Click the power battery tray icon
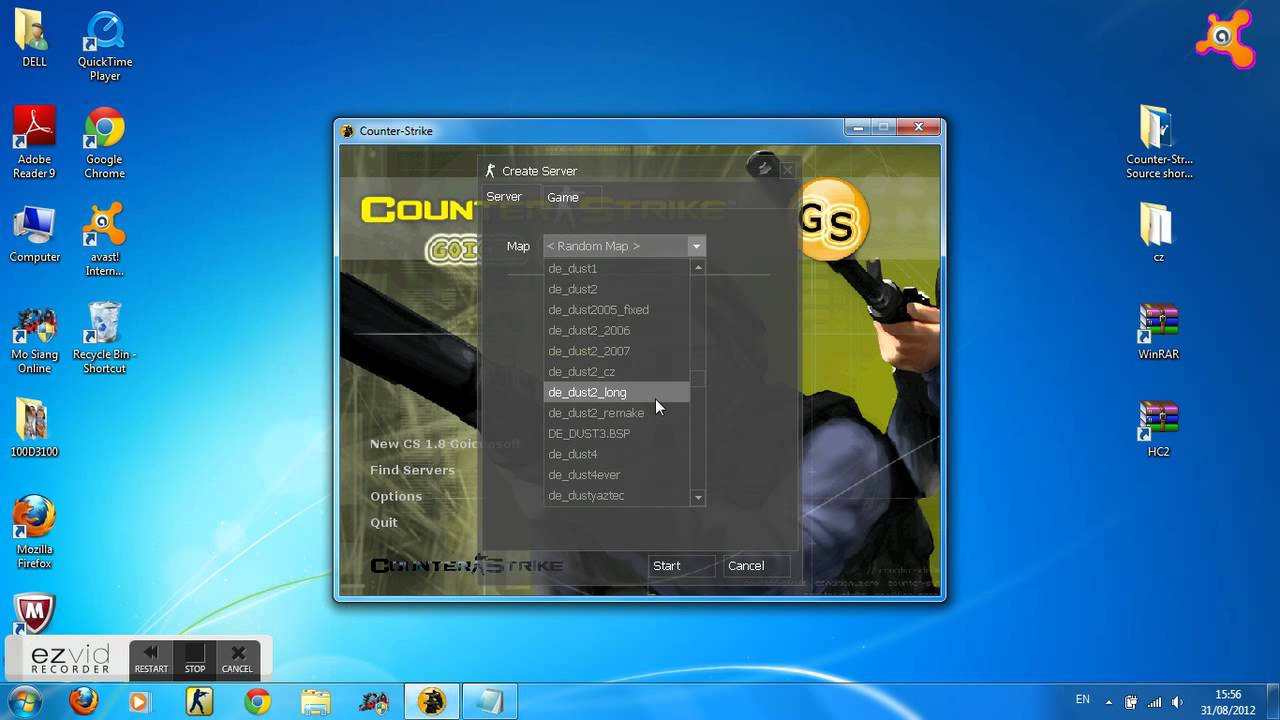The image size is (1280, 720). coord(1131,702)
